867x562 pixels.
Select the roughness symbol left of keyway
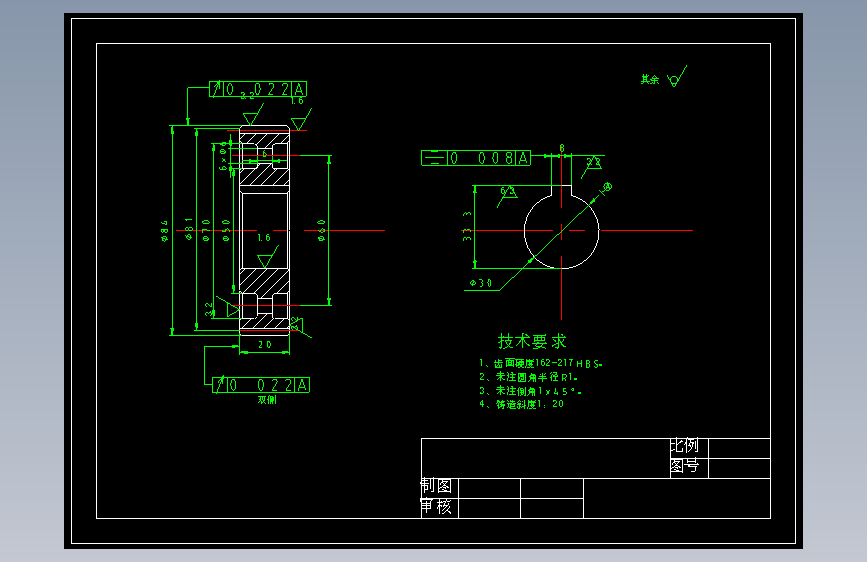coord(507,197)
